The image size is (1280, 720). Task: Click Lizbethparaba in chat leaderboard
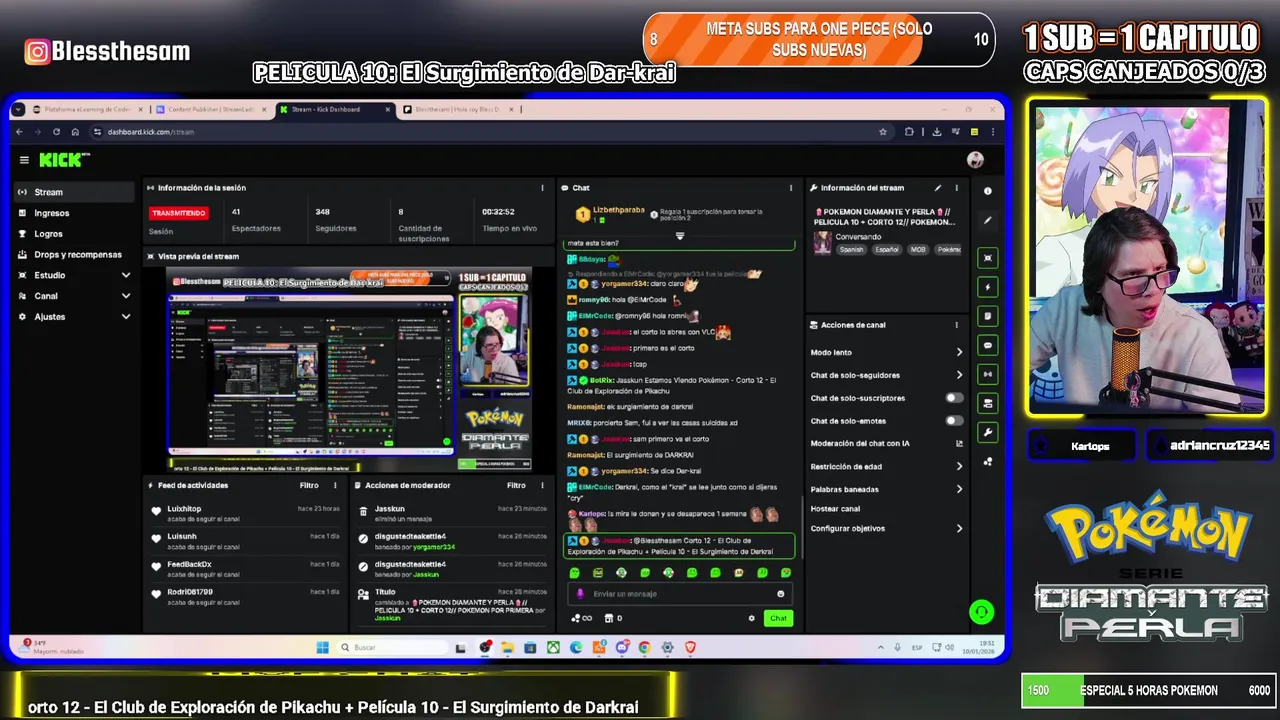click(x=618, y=210)
